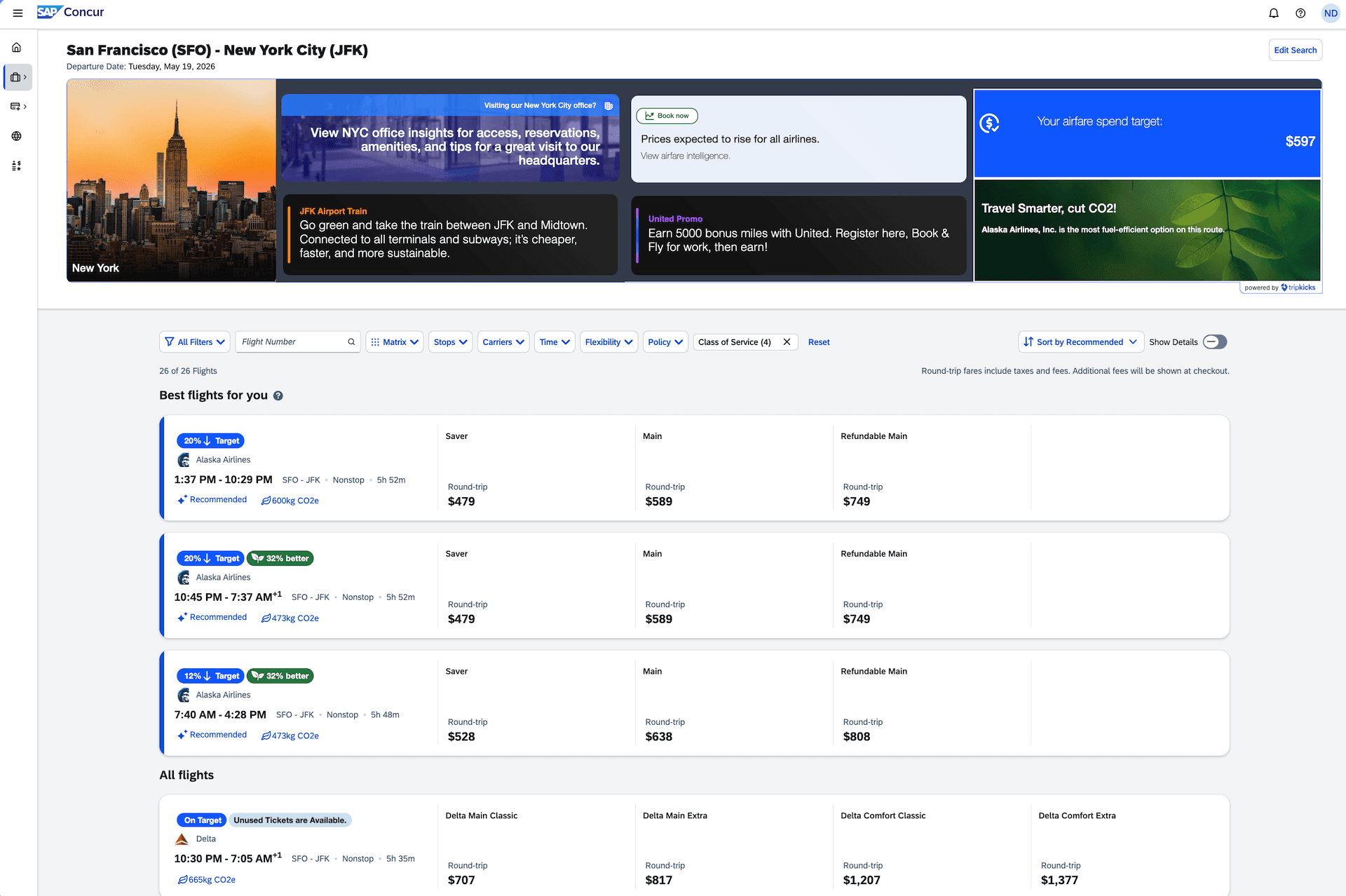This screenshot has height=896, width=1346.
Task: Open the All Filters menu
Action: (194, 342)
